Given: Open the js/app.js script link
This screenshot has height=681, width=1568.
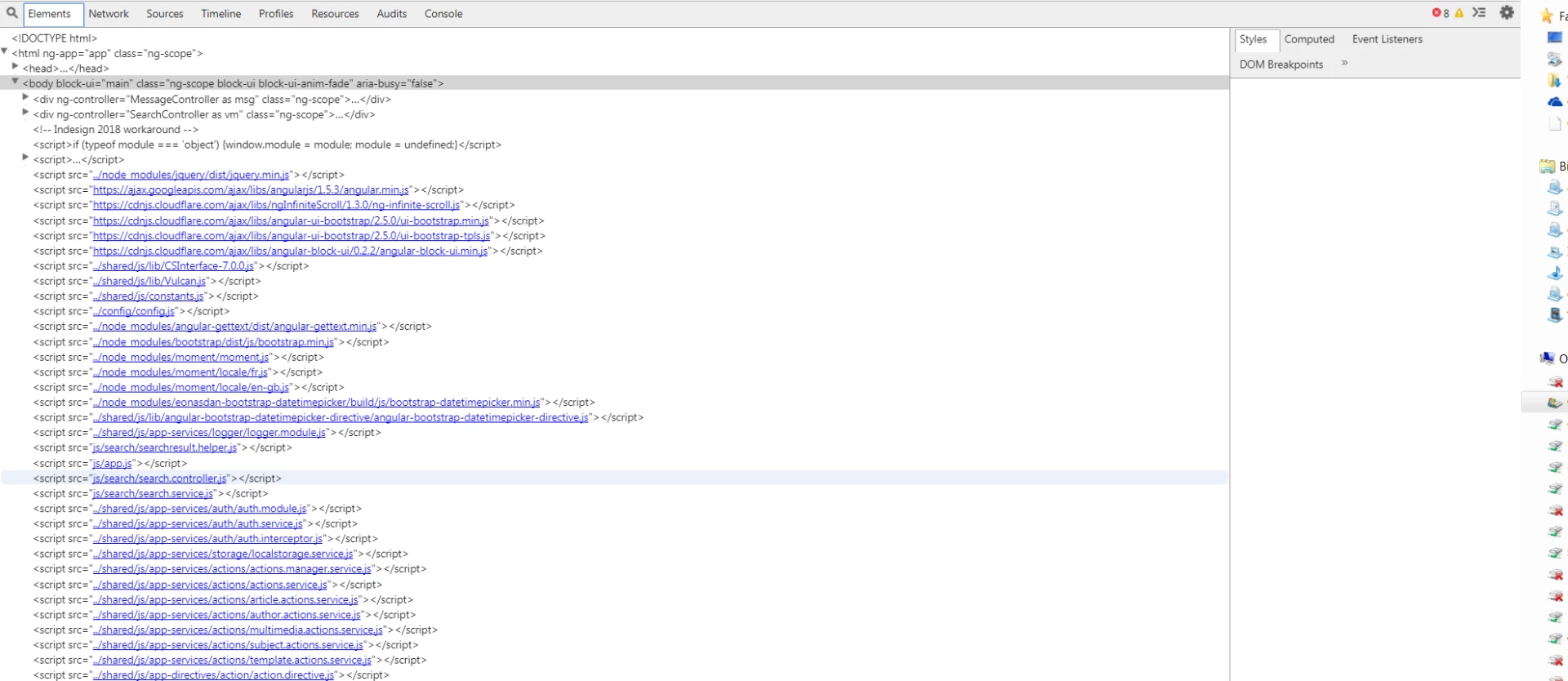Looking at the screenshot, I should tap(112, 464).
